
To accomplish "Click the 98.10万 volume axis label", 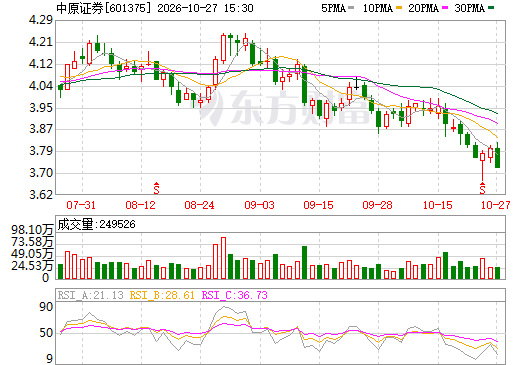I will coord(32,230).
